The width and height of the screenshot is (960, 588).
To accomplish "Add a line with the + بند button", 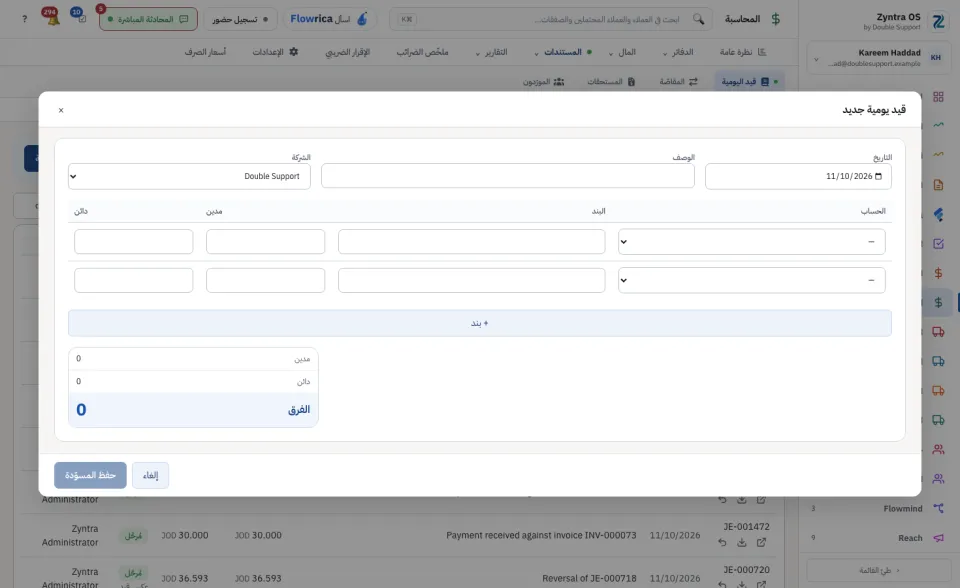I will pos(479,323).
